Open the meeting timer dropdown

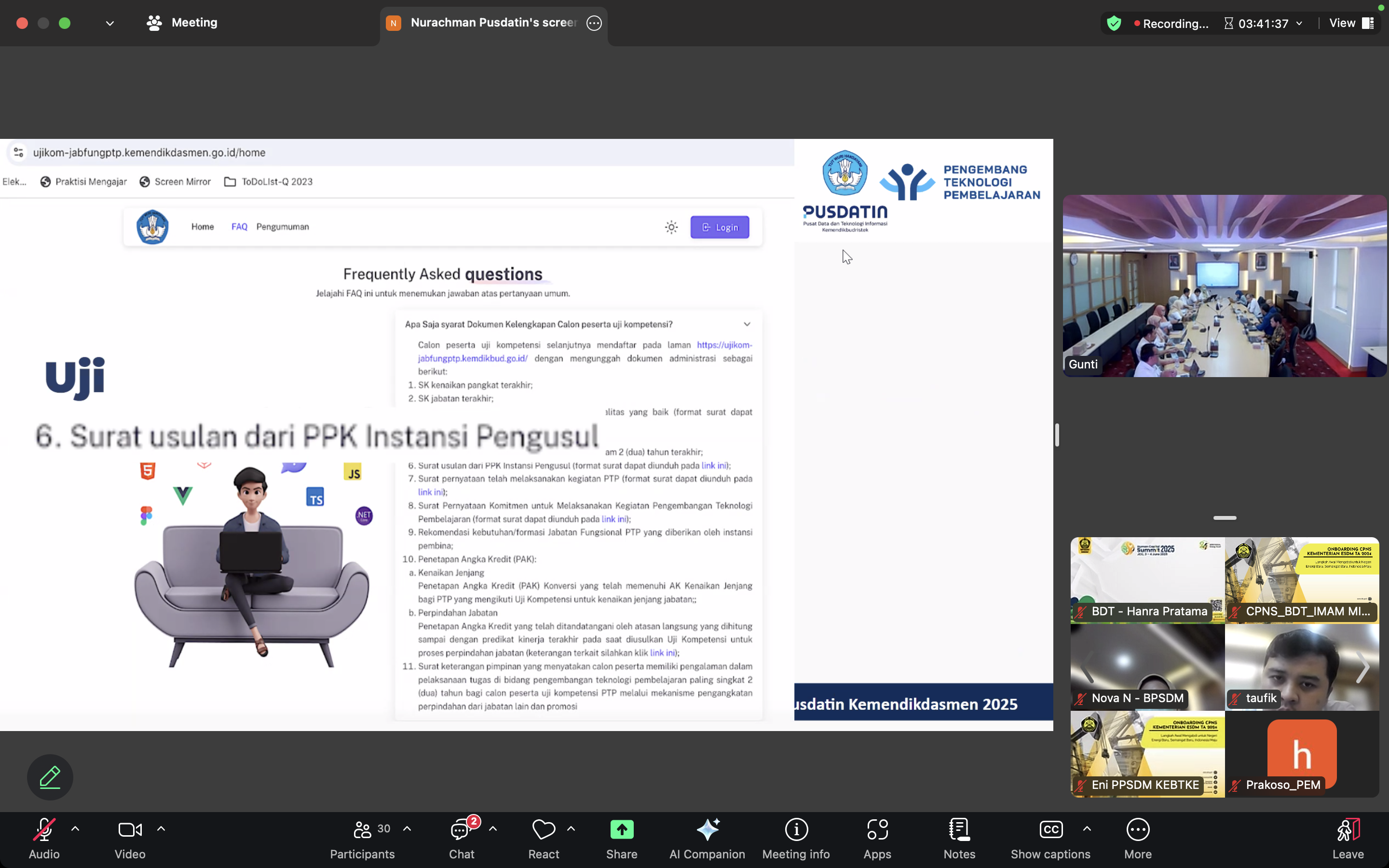[x=1299, y=24]
